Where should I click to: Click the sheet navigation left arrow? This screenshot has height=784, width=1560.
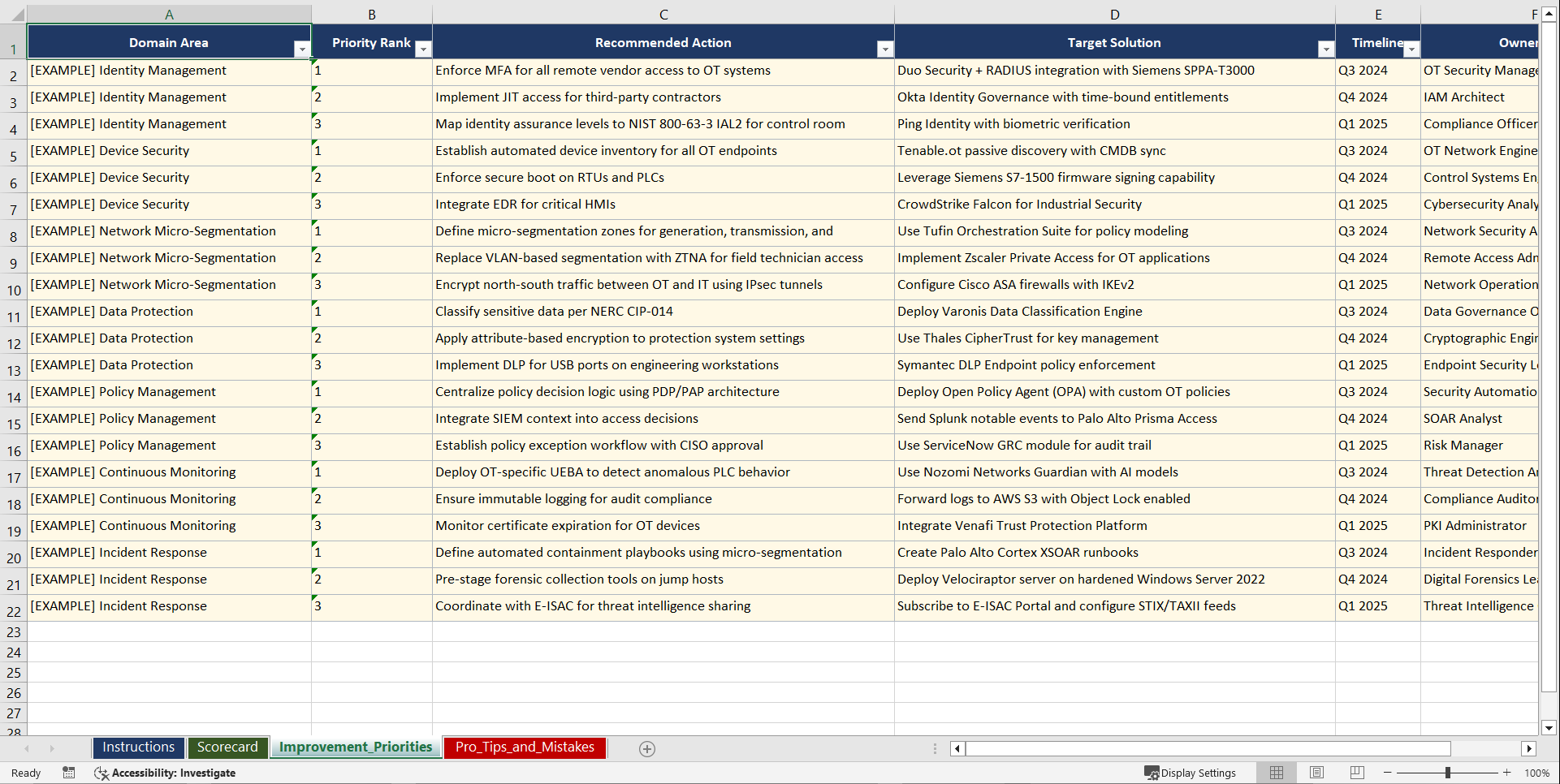[x=28, y=748]
